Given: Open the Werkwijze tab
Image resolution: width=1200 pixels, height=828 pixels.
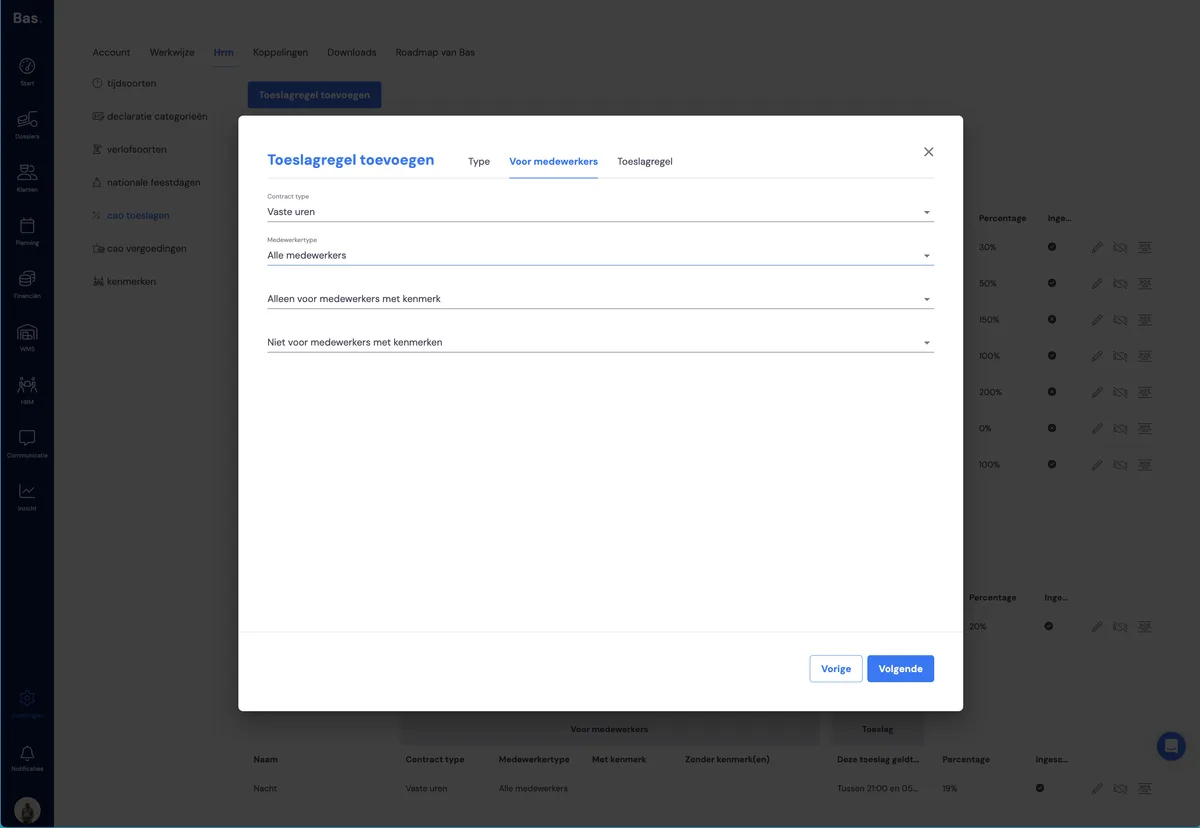Looking at the screenshot, I should pos(172,52).
